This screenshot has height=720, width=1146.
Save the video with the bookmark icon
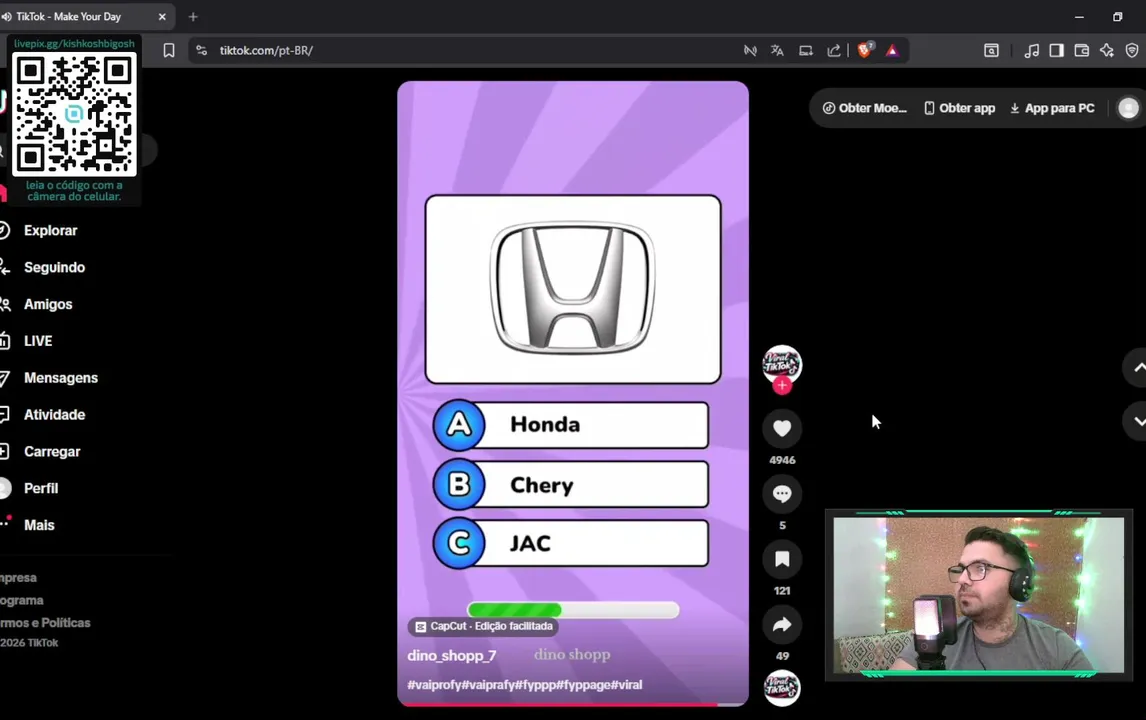click(x=782, y=559)
